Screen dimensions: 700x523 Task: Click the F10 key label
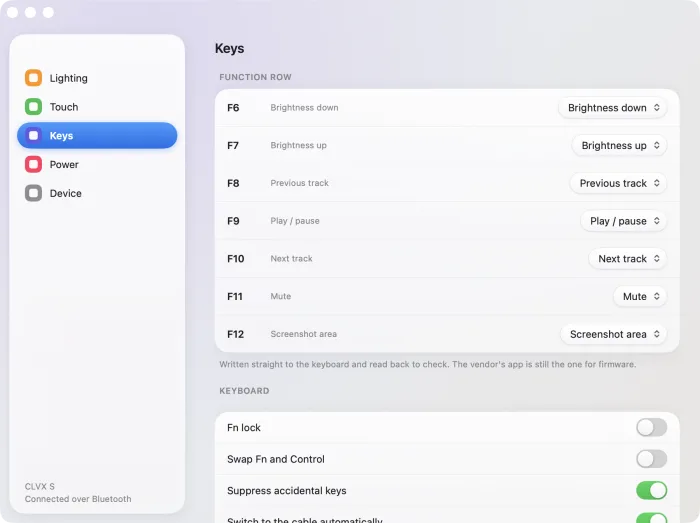(x=235, y=259)
